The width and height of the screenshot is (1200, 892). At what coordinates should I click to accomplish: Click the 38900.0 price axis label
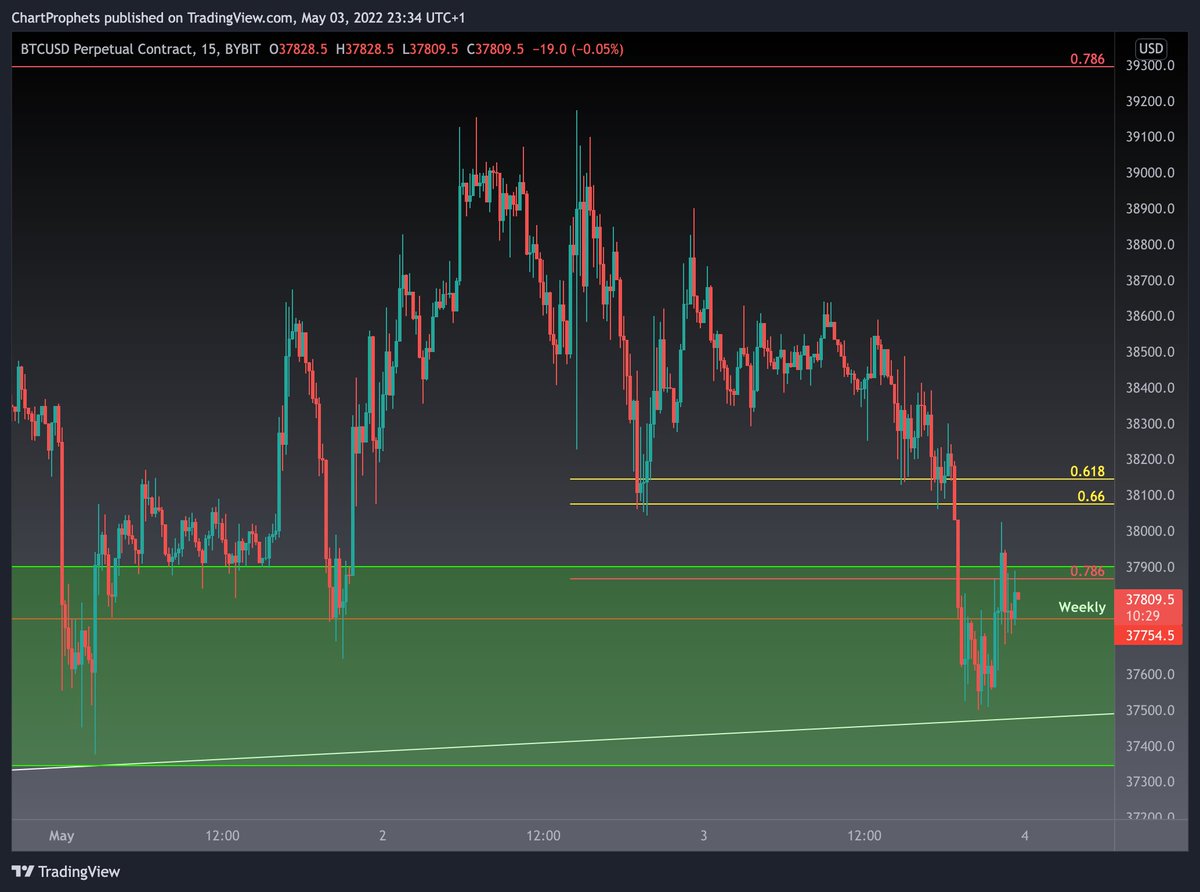[1149, 209]
